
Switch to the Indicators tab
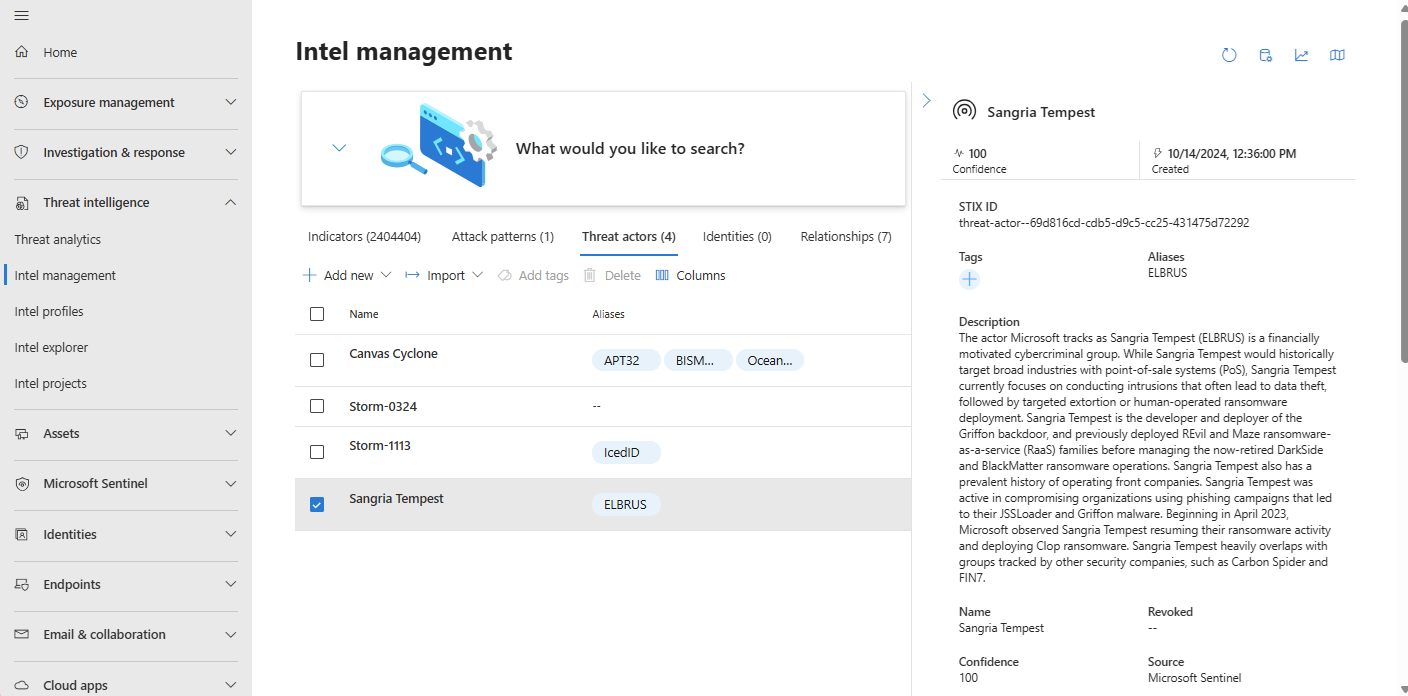[x=364, y=237]
